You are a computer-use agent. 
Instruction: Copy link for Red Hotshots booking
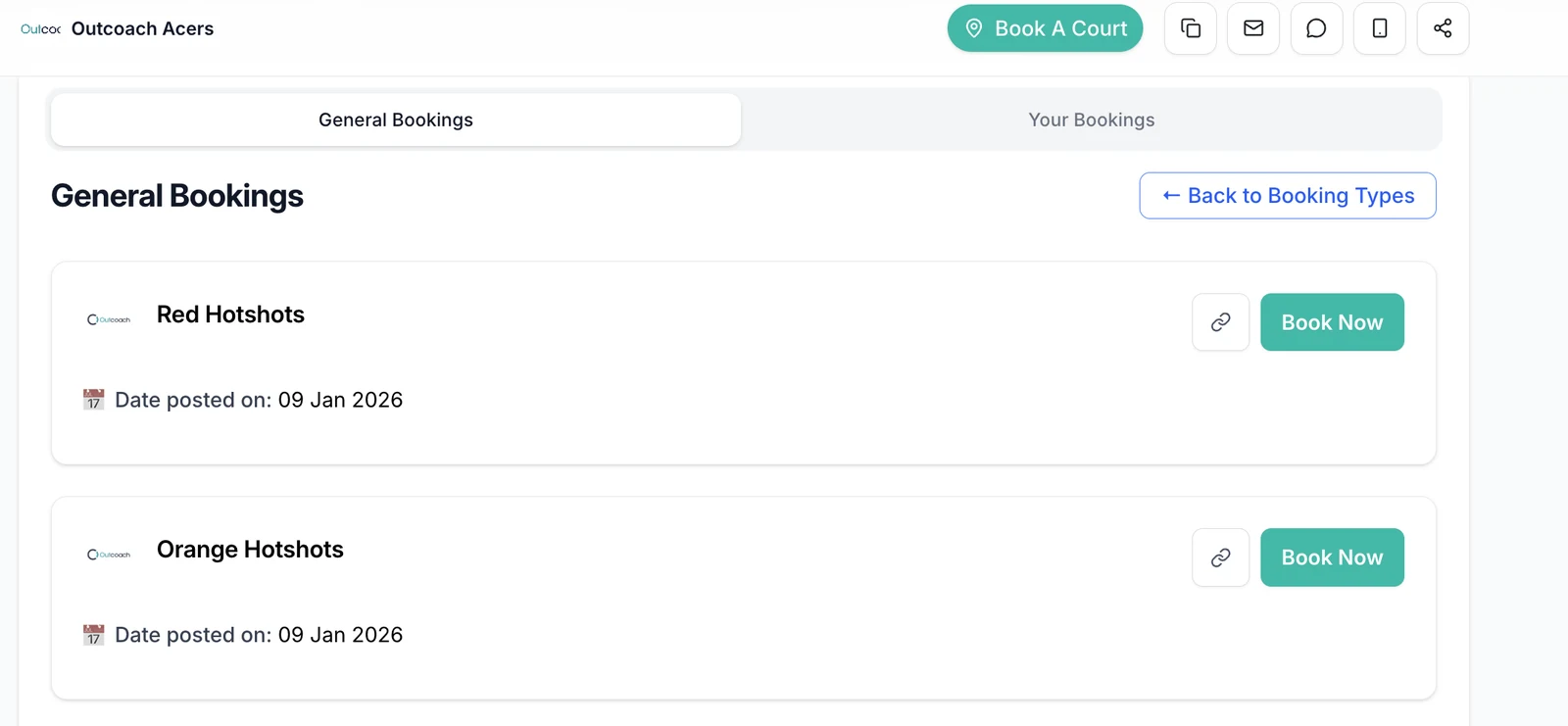[x=1220, y=322]
